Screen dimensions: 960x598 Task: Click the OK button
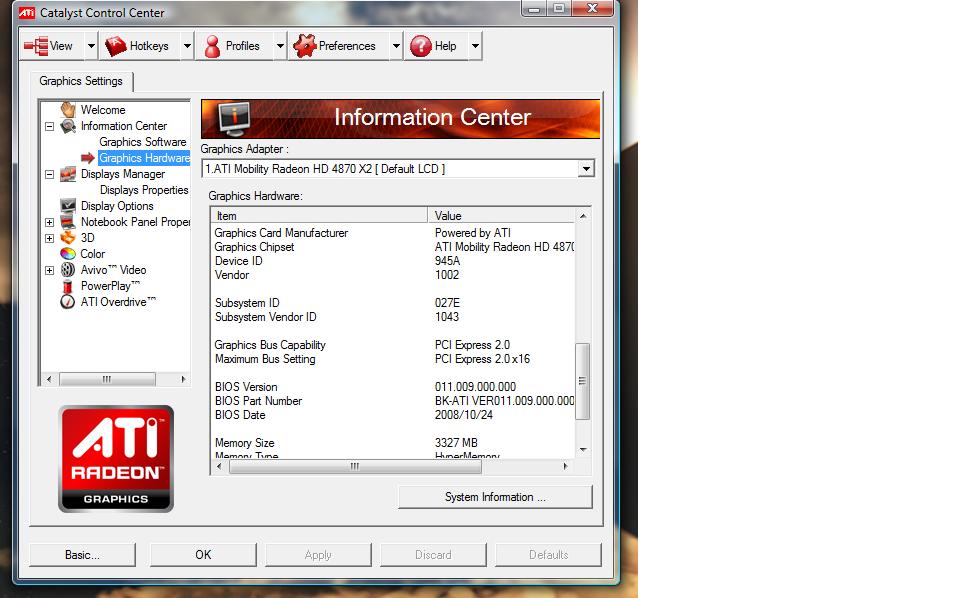click(x=203, y=555)
